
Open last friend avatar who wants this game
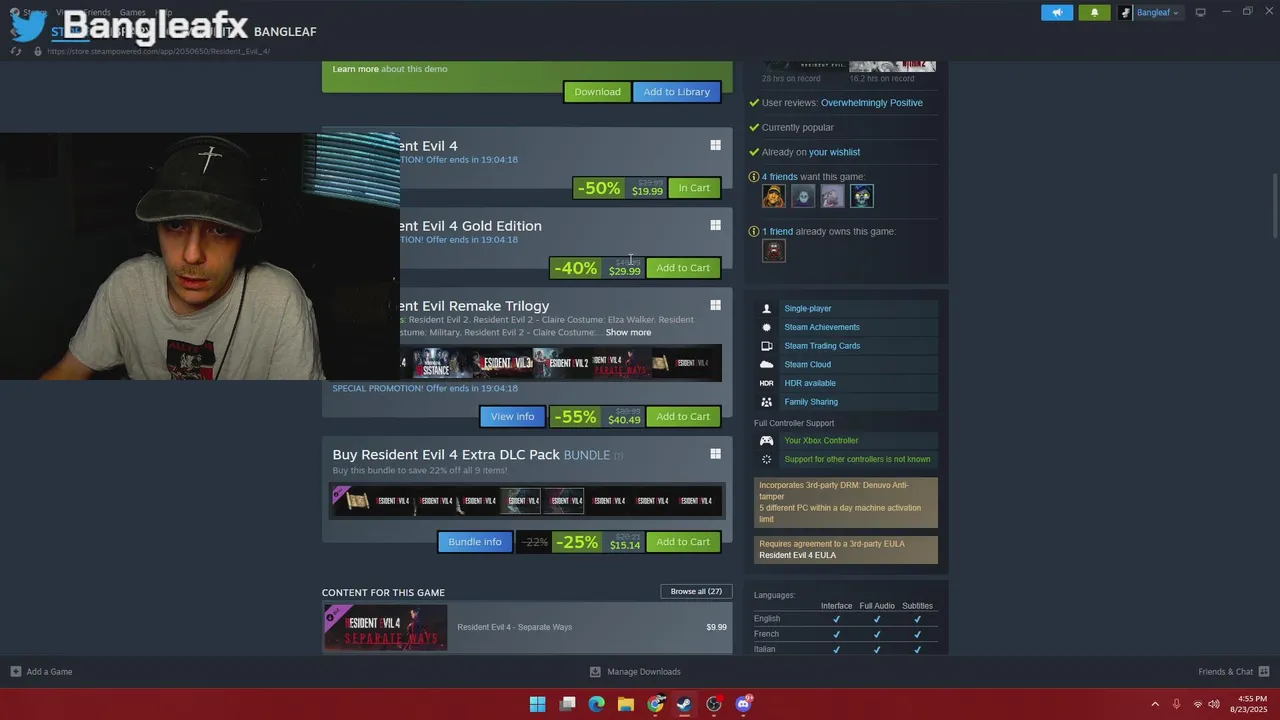(x=861, y=196)
